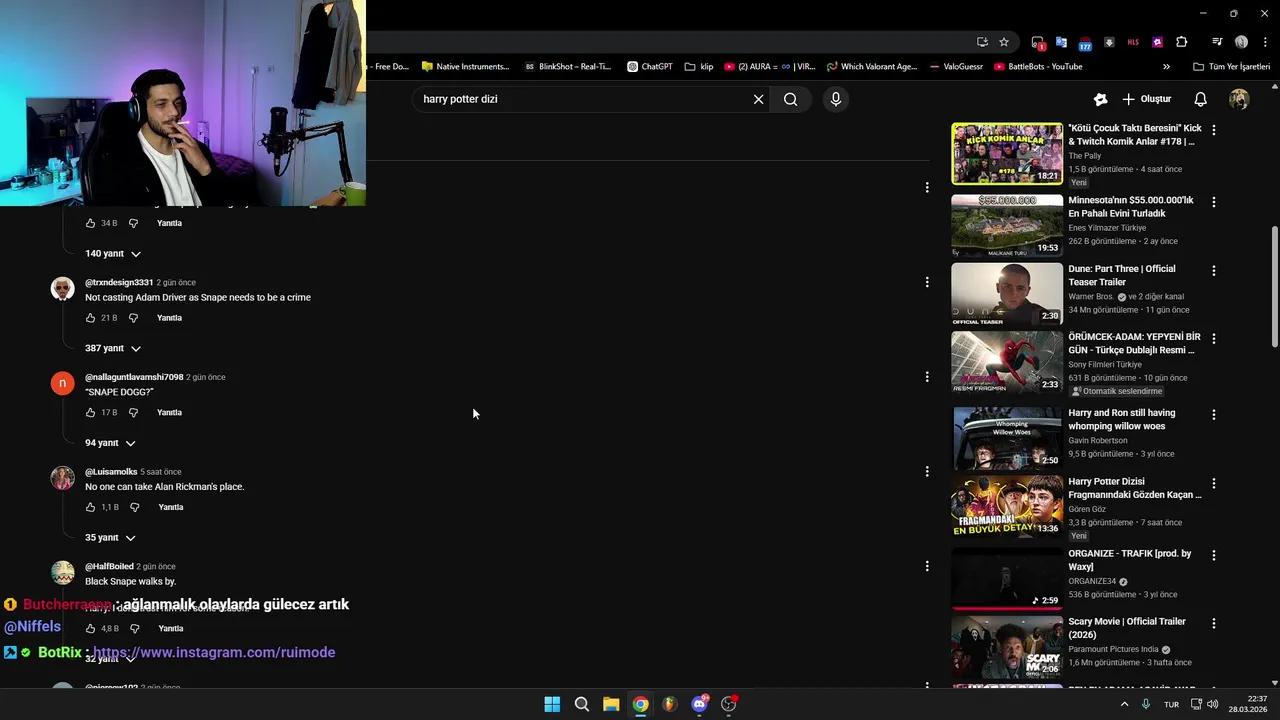Like the Adam Driver as Snape comment
This screenshot has height=720, width=1280.
click(90, 318)
